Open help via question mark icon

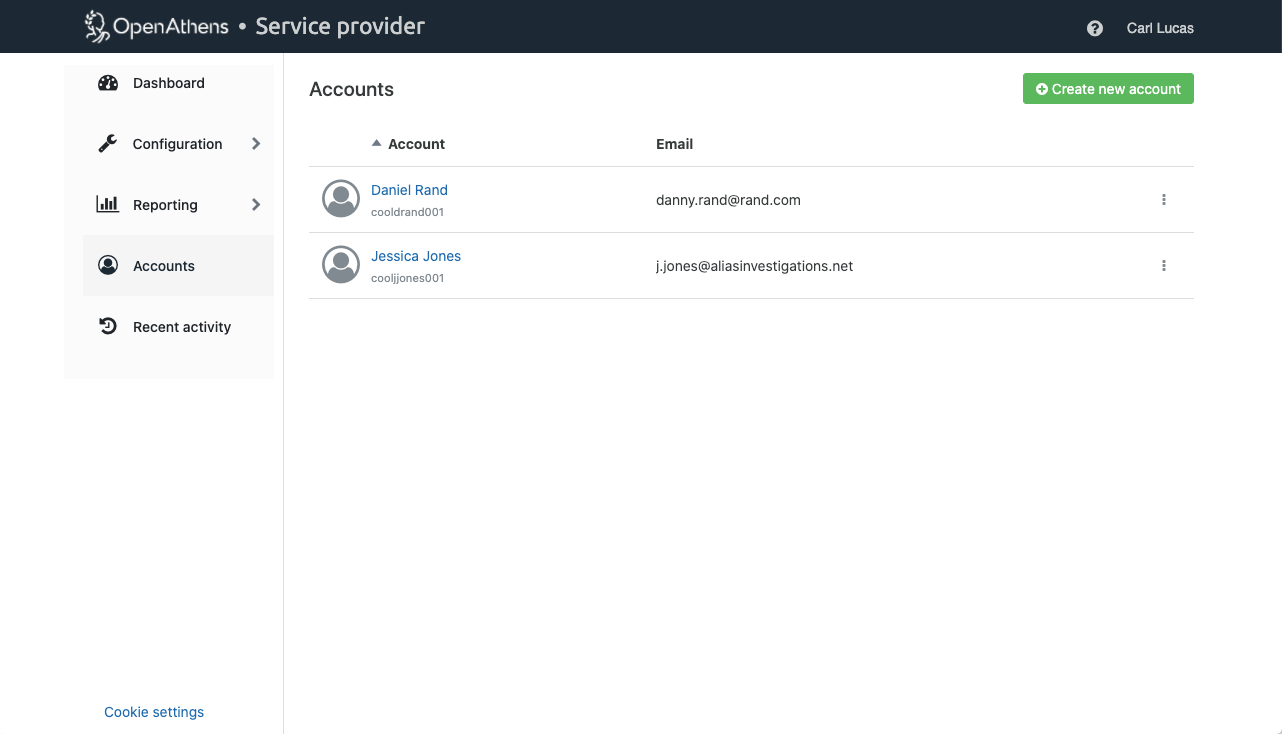pos(1094,28)
